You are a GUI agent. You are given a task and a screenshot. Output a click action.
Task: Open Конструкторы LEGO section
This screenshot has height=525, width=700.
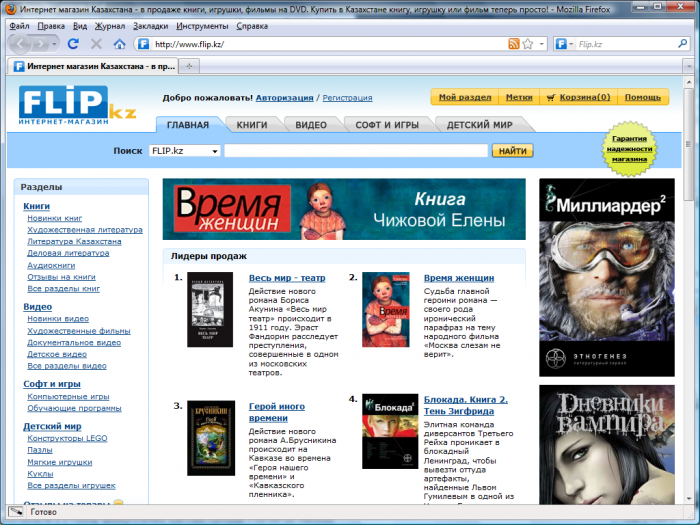coord(67,438)
